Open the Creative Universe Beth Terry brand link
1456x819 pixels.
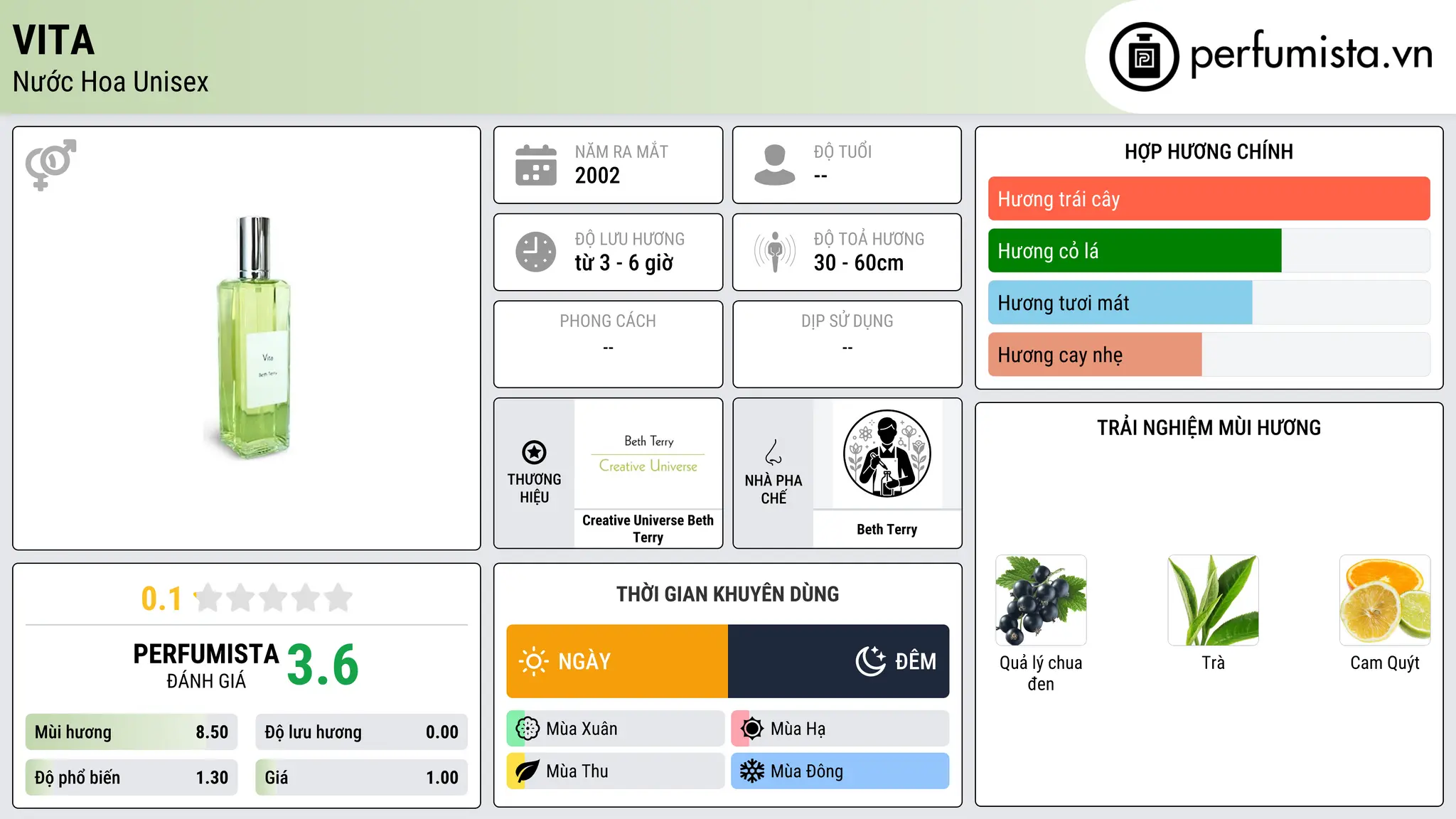pyautogui.click(x=648, y=529)
